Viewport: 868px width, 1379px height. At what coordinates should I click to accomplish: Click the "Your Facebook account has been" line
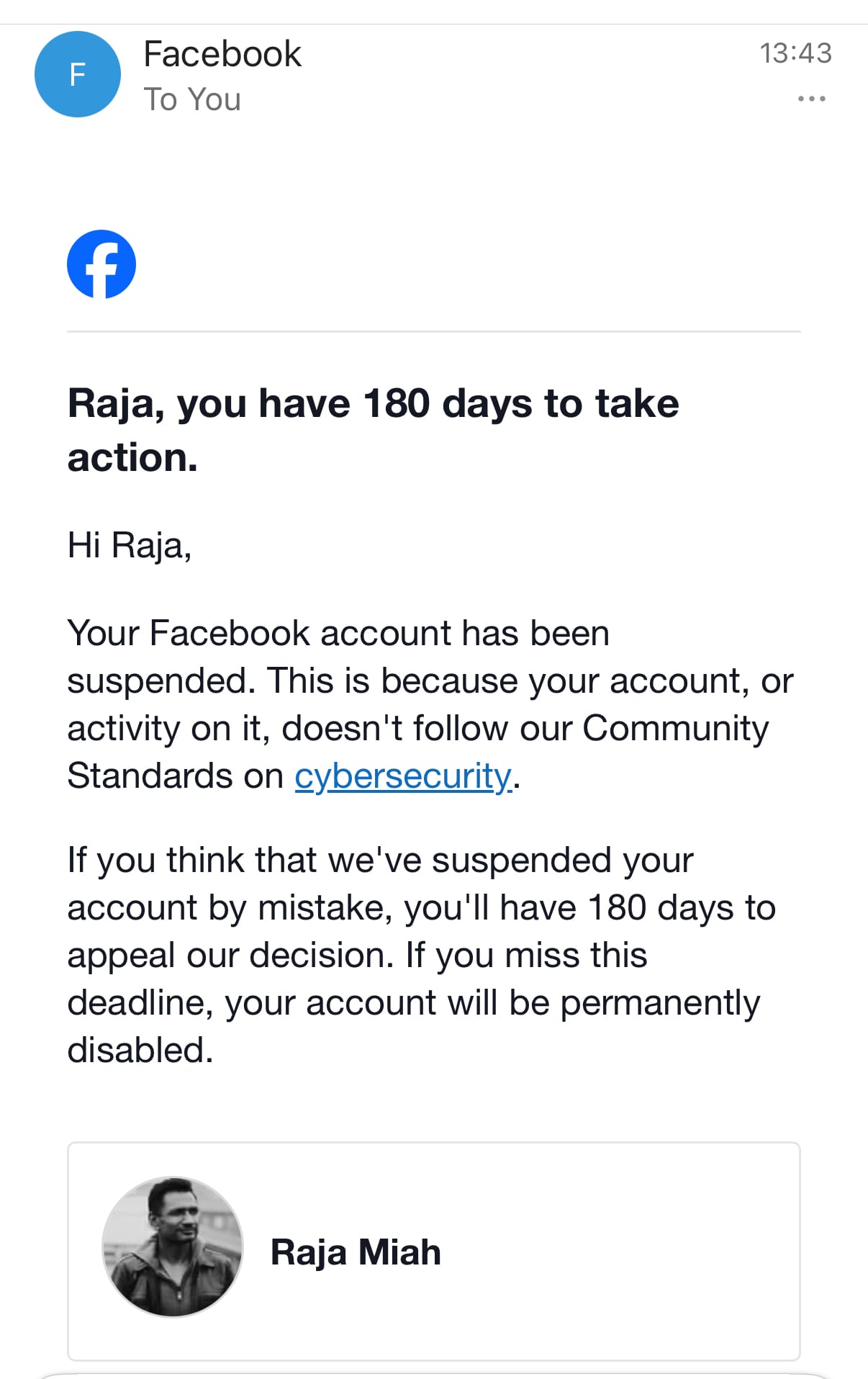point(338,634)
